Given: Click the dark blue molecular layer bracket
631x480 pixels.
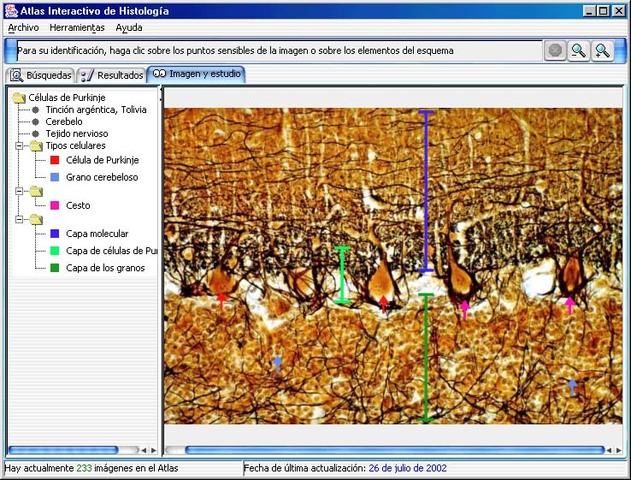Looking at the screenshot, I should 426,192.
